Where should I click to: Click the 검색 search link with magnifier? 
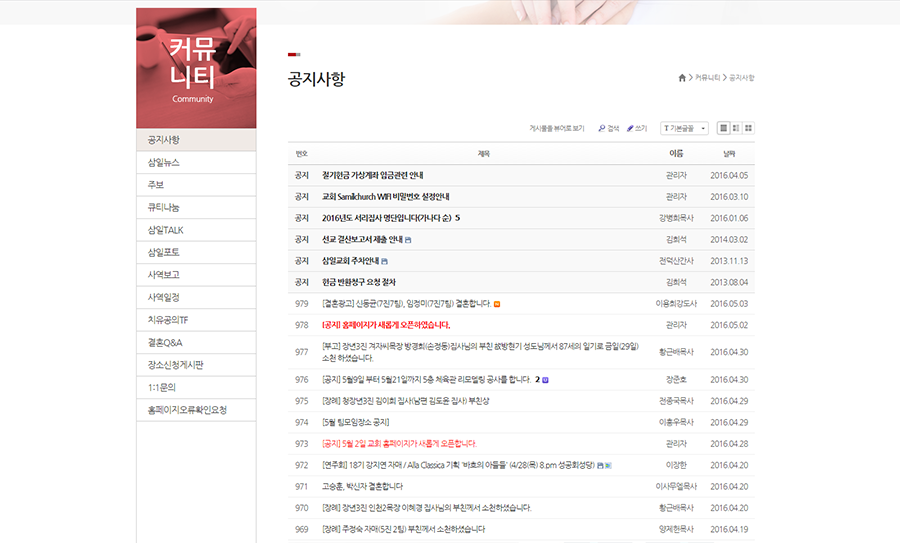point(608,128)
